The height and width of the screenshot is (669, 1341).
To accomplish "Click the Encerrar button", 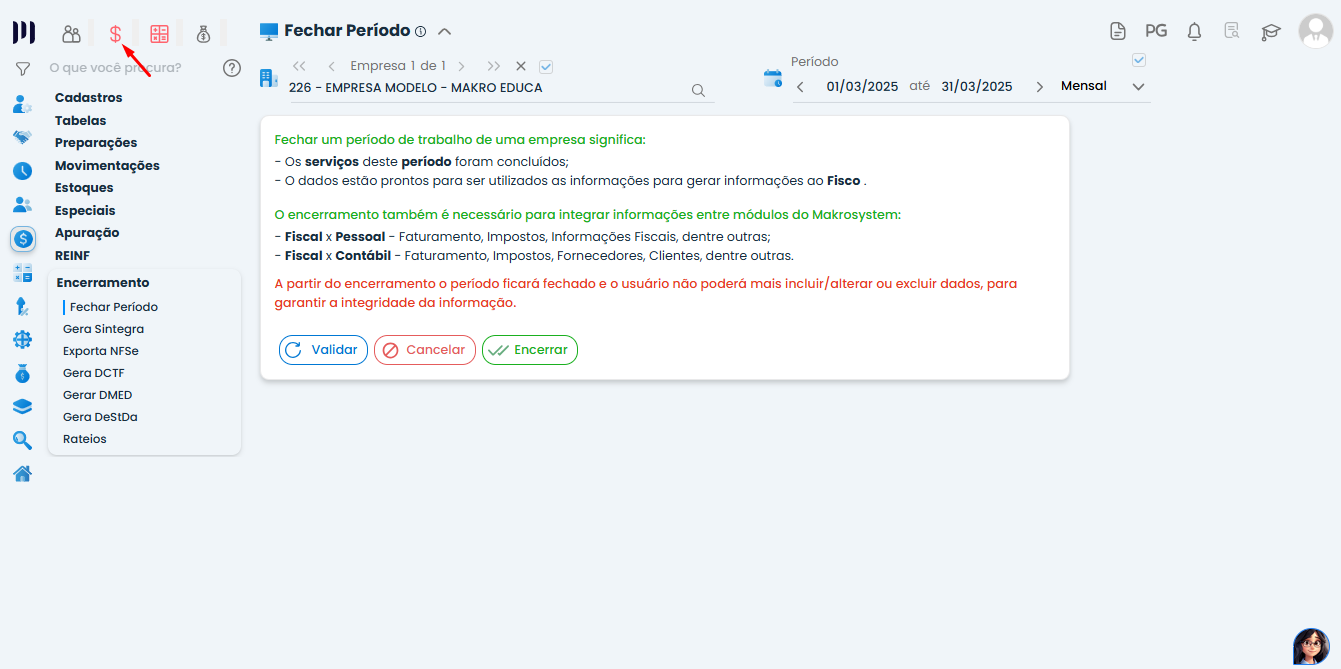I will (x=530, y=350).
